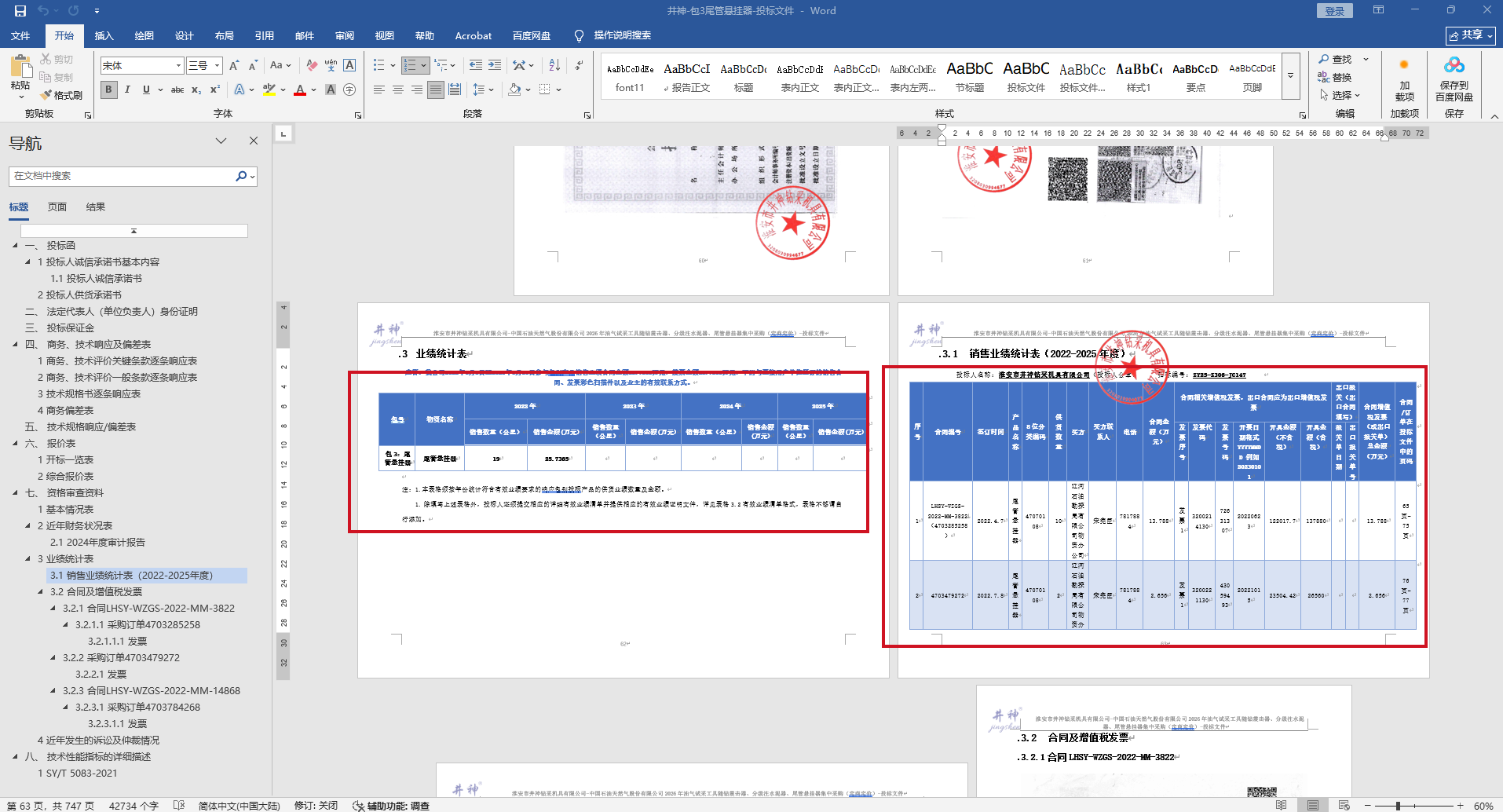Save the document with the floppy disk icon
The width and height of the screenshot is (1503, 812).
point(20,11)
